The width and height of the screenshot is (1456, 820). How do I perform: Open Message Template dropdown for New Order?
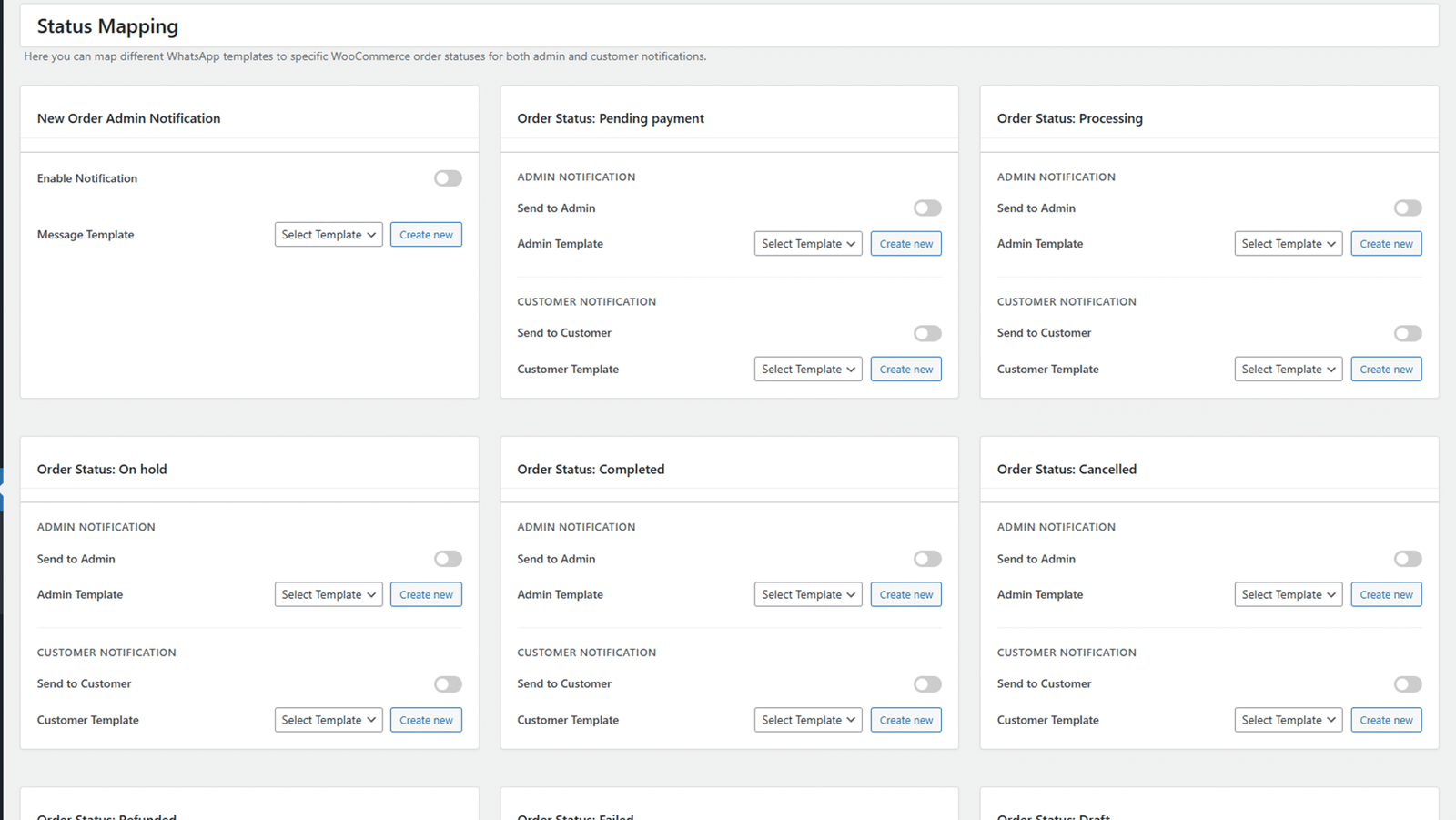tap(329, 235)
